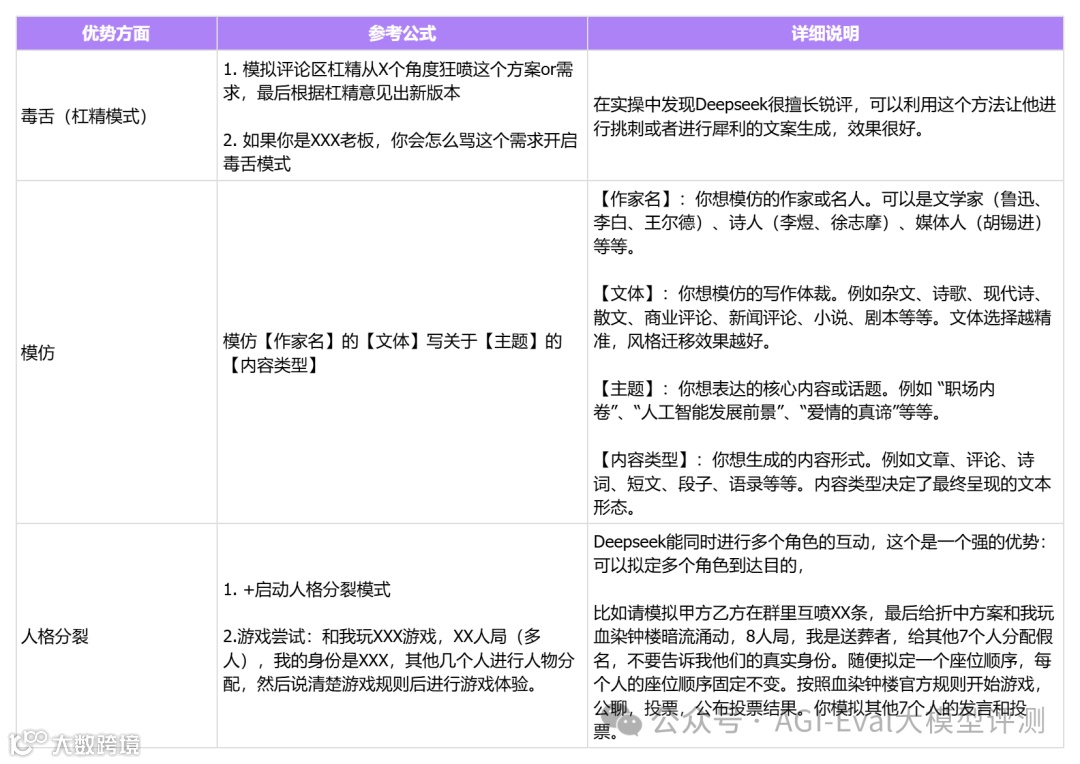Image resolution: width=1080 pixels, height=764 pixels.
Task: Click the 参考公式 column header
Action: pyautogui.click(x=402, y=33)
